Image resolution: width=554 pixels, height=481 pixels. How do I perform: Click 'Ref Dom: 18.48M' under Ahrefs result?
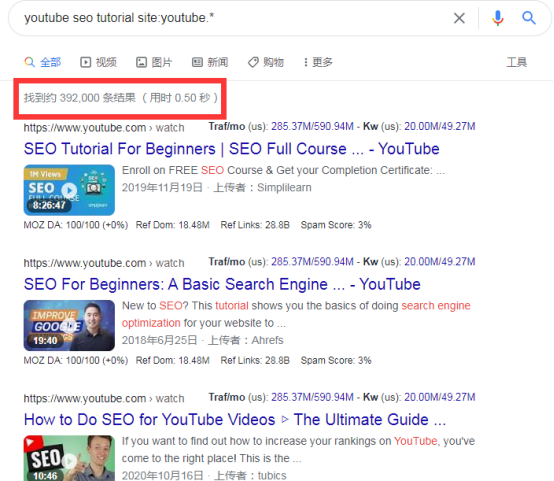click(172, 360)
